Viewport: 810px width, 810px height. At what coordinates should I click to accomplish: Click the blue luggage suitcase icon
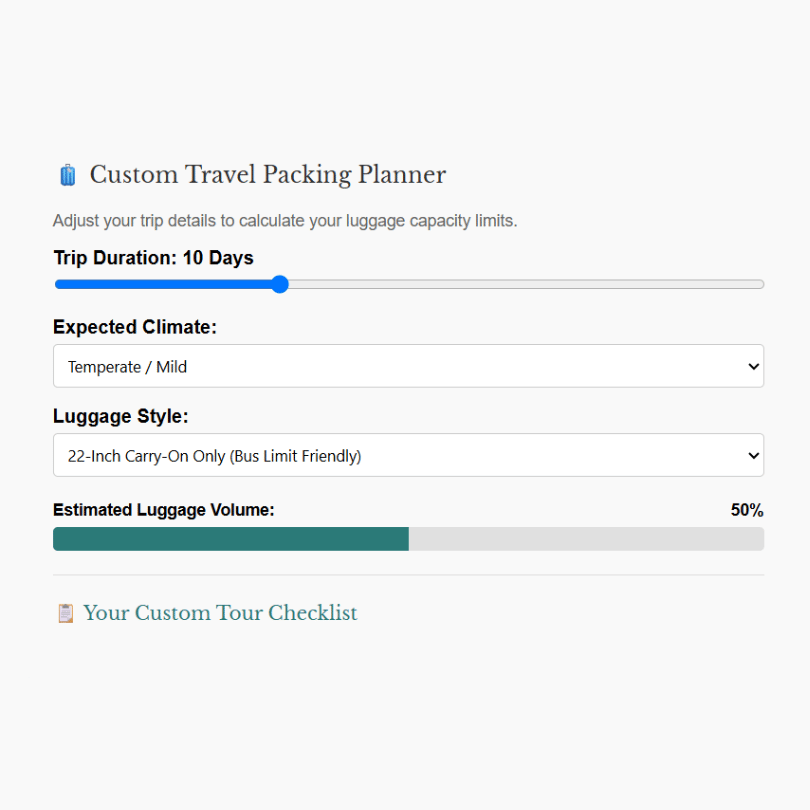pyautogui.click(x=68, y=175)
